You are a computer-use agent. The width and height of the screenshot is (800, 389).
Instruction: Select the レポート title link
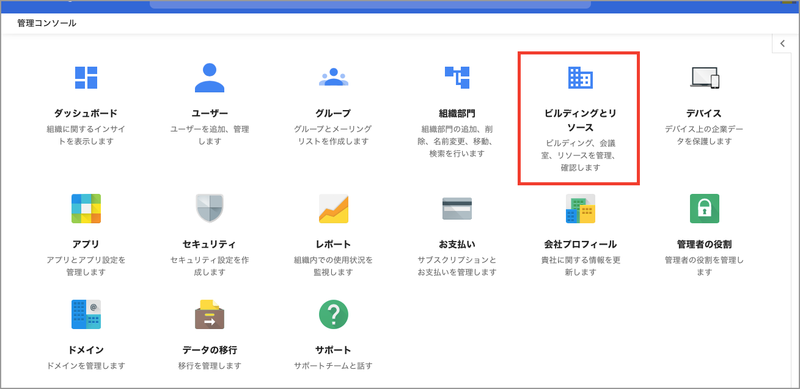(x=334, y=244)
